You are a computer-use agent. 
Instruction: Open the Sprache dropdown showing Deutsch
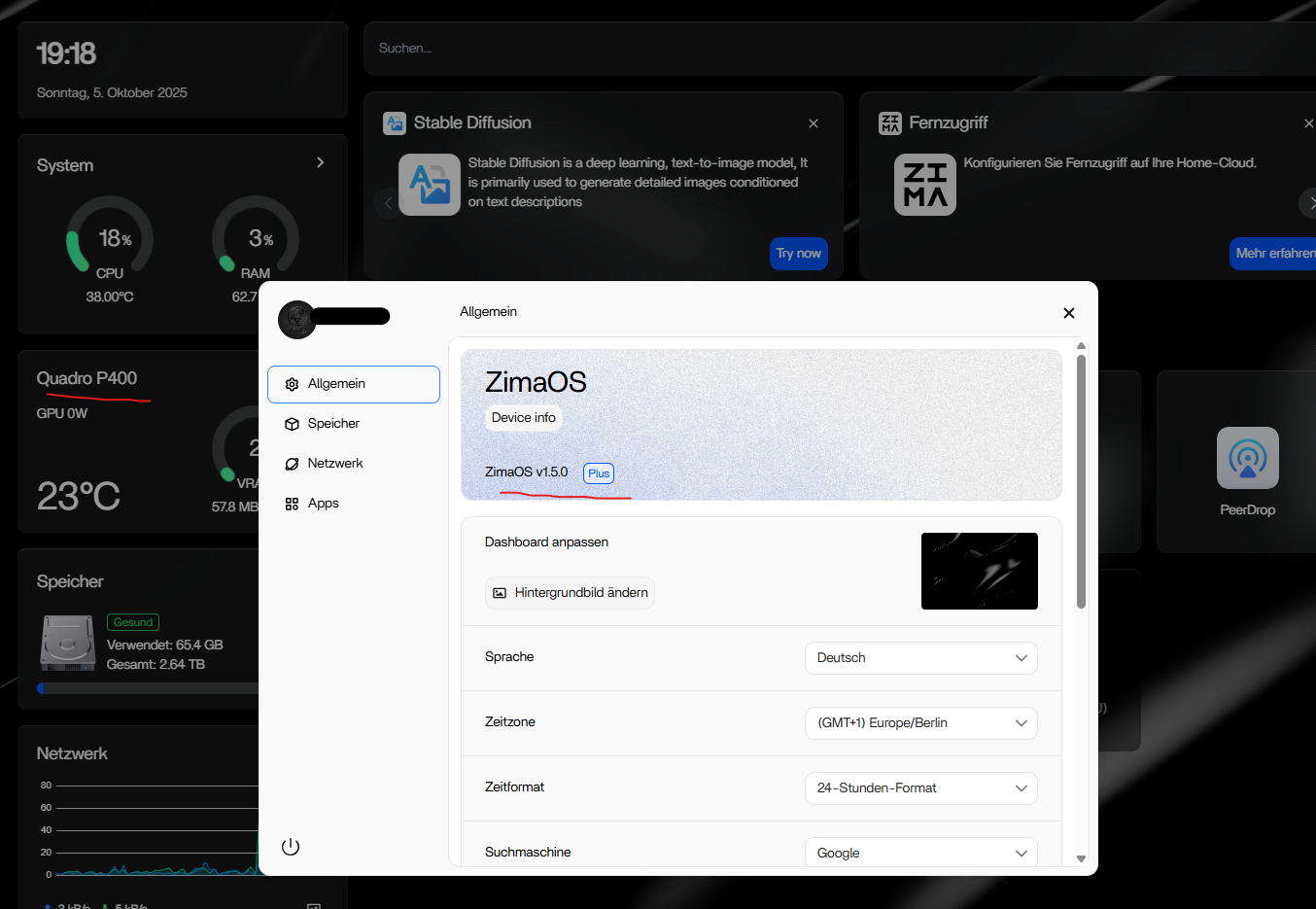pyautogui.click(x=921, y=658)
